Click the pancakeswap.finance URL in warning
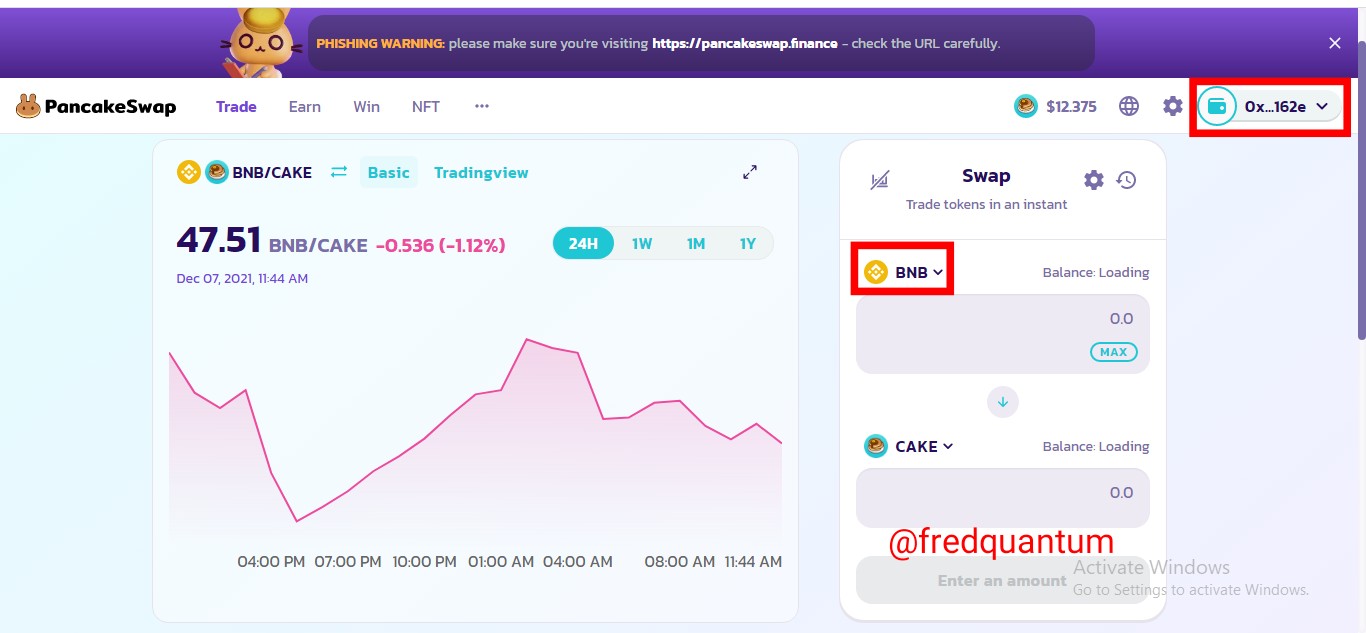 (x=745, y=43)
